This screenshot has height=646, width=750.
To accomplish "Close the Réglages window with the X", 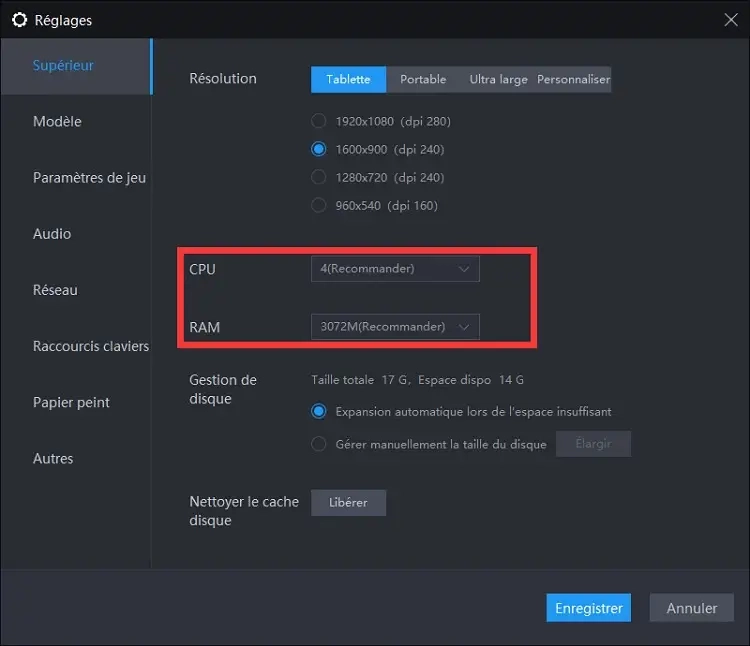I will coord(731,18).
